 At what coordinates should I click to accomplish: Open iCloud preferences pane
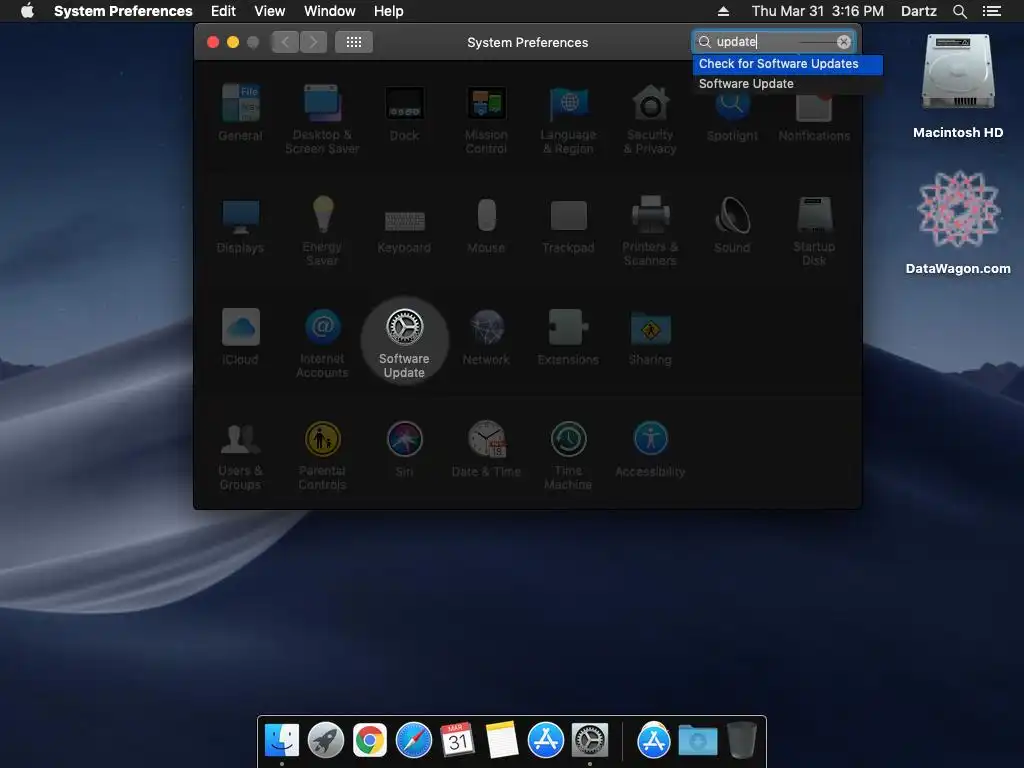click(240, 337)
